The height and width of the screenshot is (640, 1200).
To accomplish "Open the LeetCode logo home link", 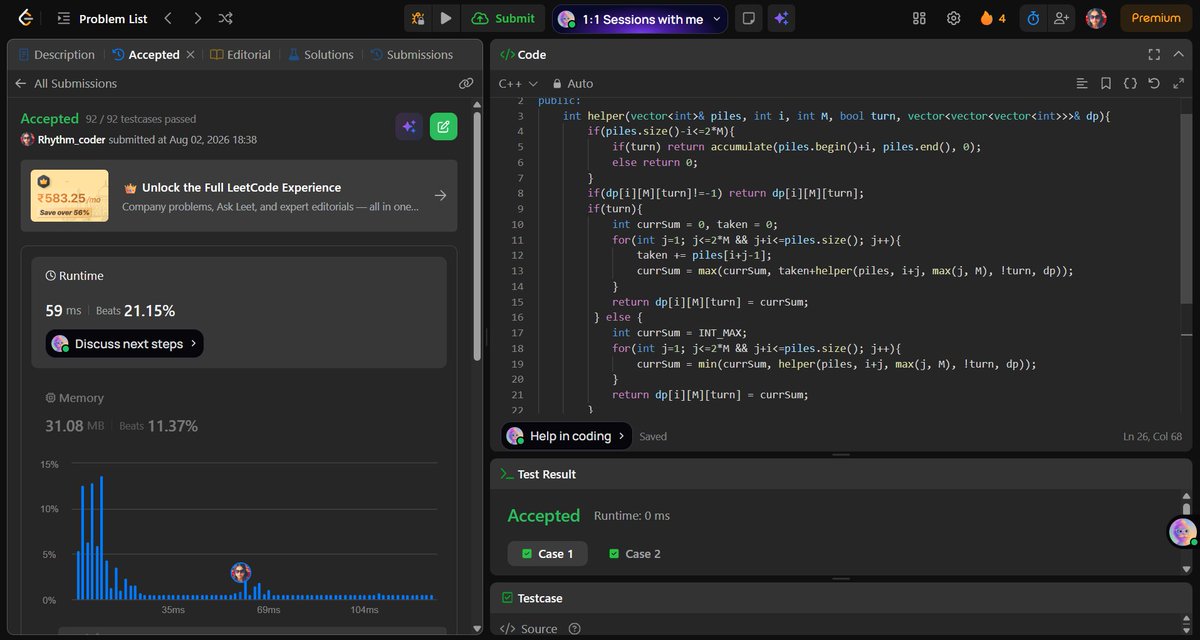I will (x=24, y=18).
